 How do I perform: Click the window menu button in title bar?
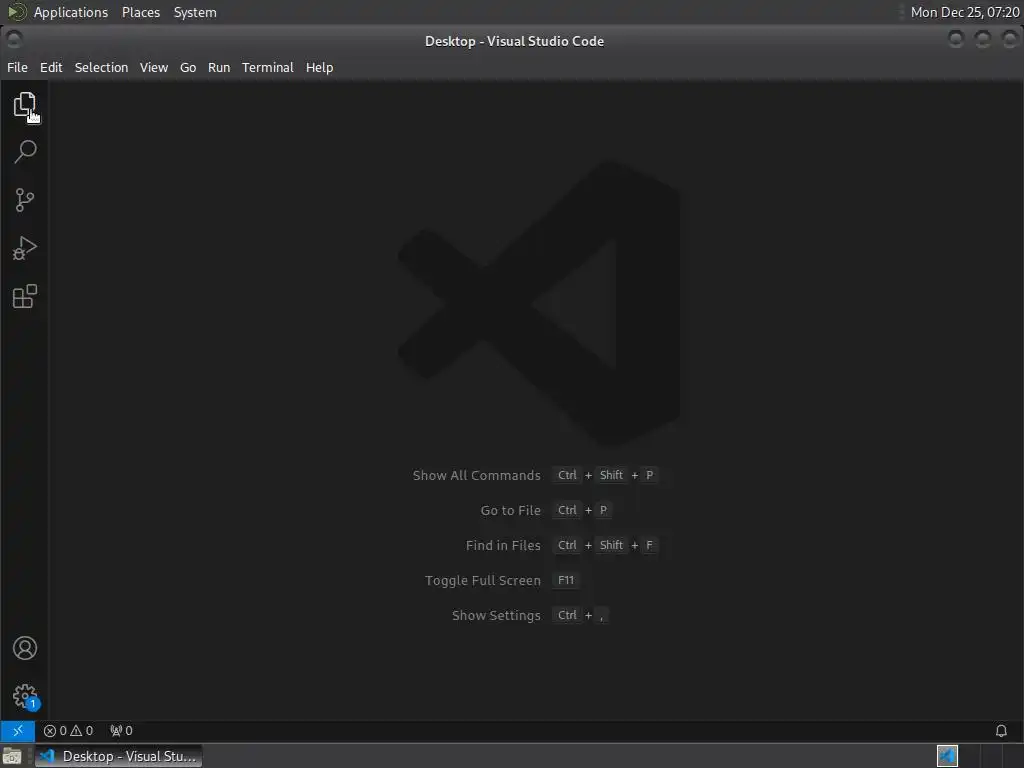(x=14, y=40)
